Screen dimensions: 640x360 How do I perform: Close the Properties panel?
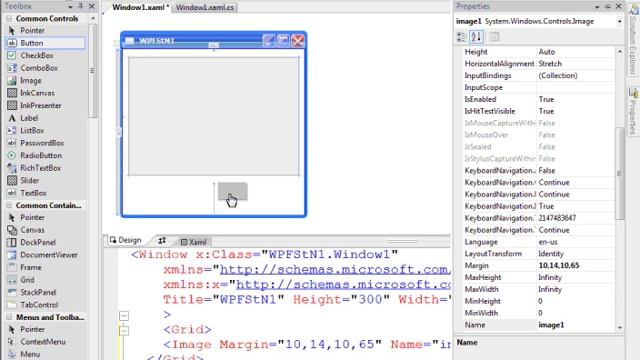pyautogui.click(x=619, y=6)
